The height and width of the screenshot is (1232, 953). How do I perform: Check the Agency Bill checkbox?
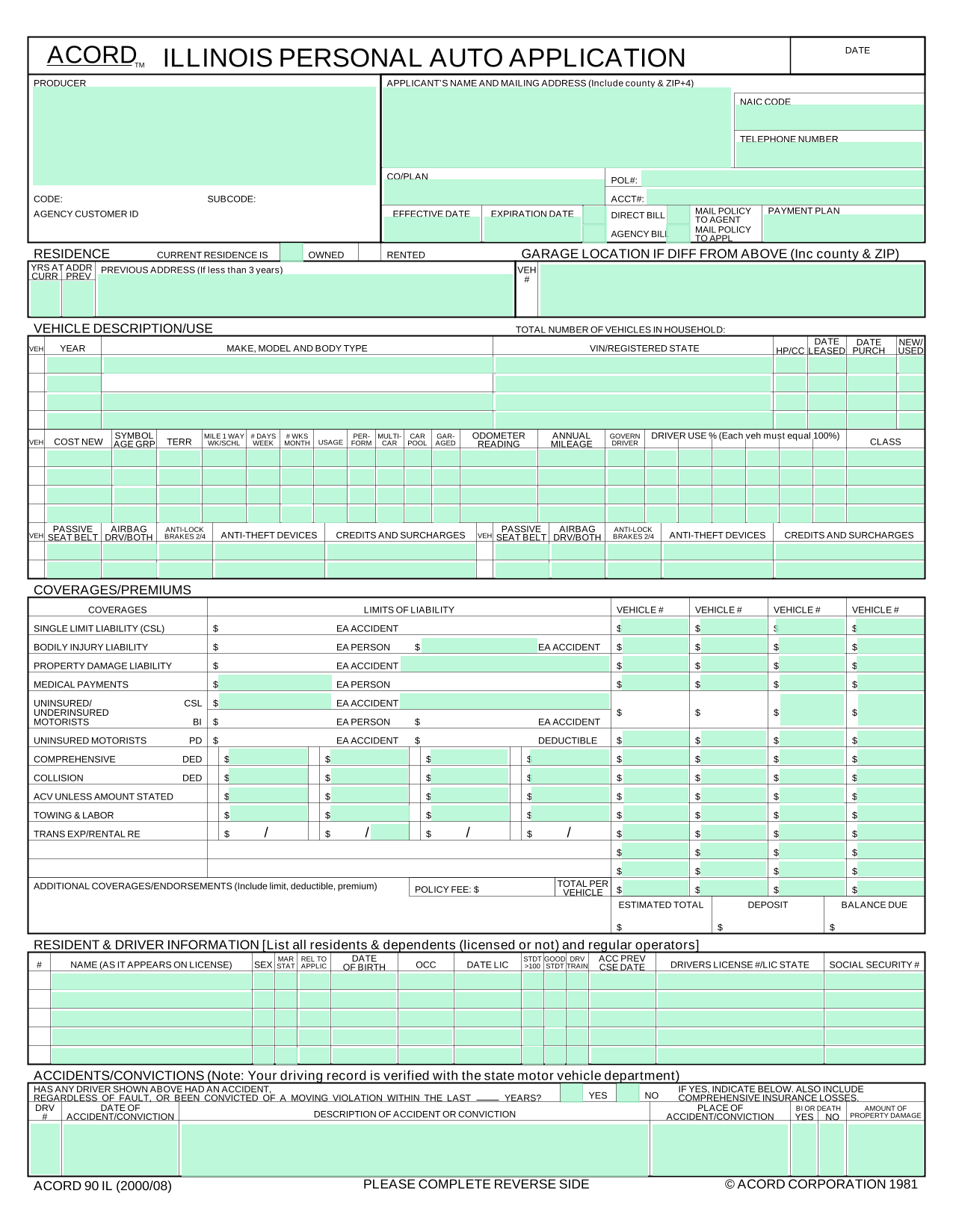click(x=594, y=233)
